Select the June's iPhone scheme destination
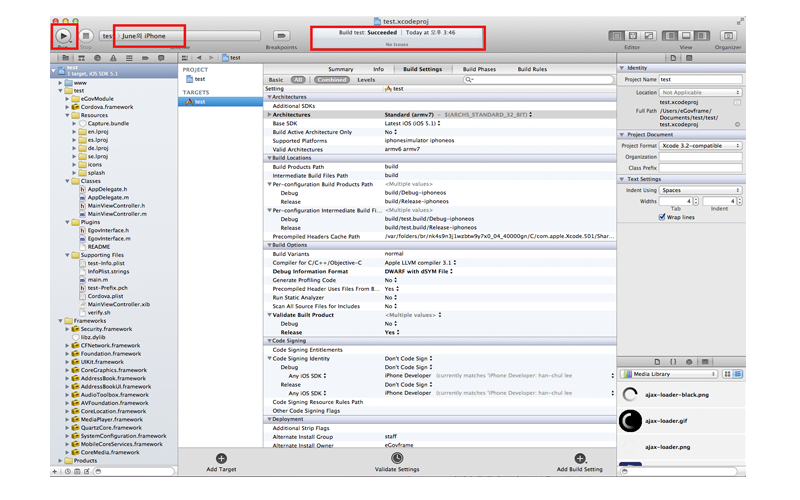 click(x=150, y=36)
